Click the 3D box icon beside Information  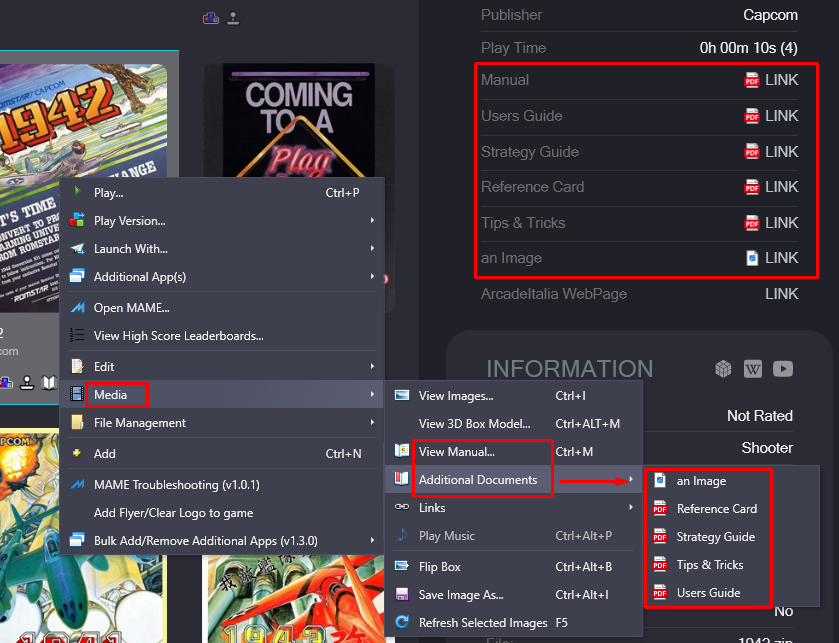[723, 369]
